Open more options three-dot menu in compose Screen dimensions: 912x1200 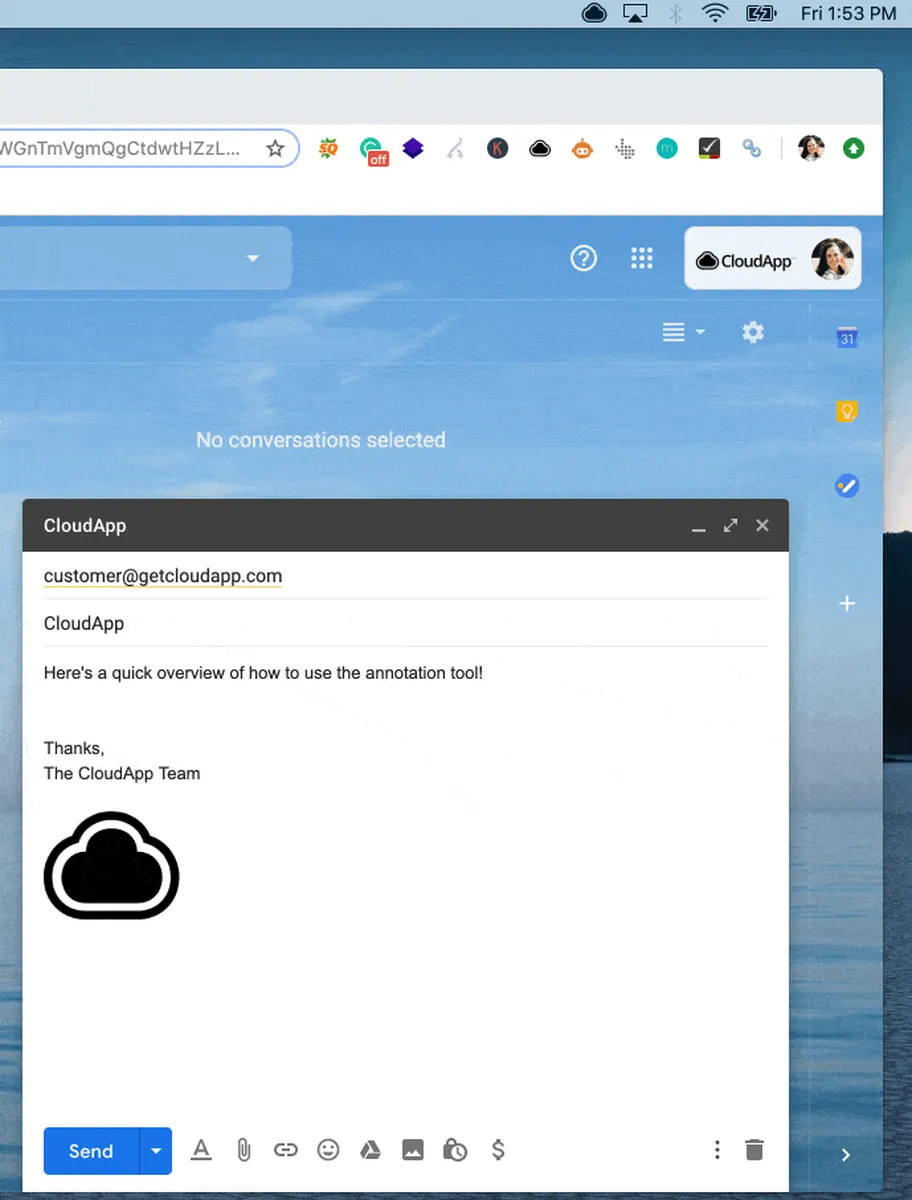coord(717,1150)
